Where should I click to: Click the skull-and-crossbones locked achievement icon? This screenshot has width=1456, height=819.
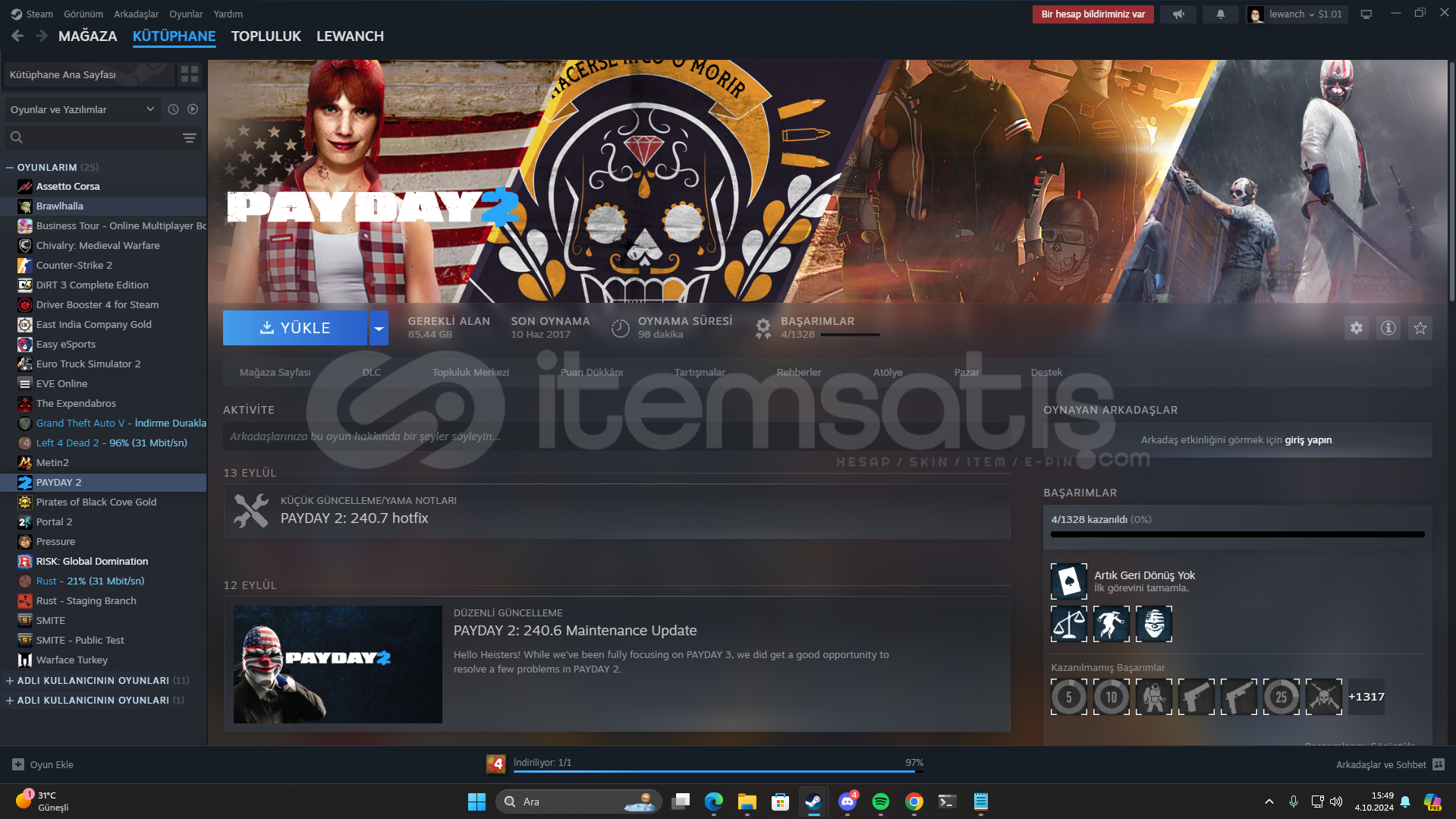[x=1324, y=697]
